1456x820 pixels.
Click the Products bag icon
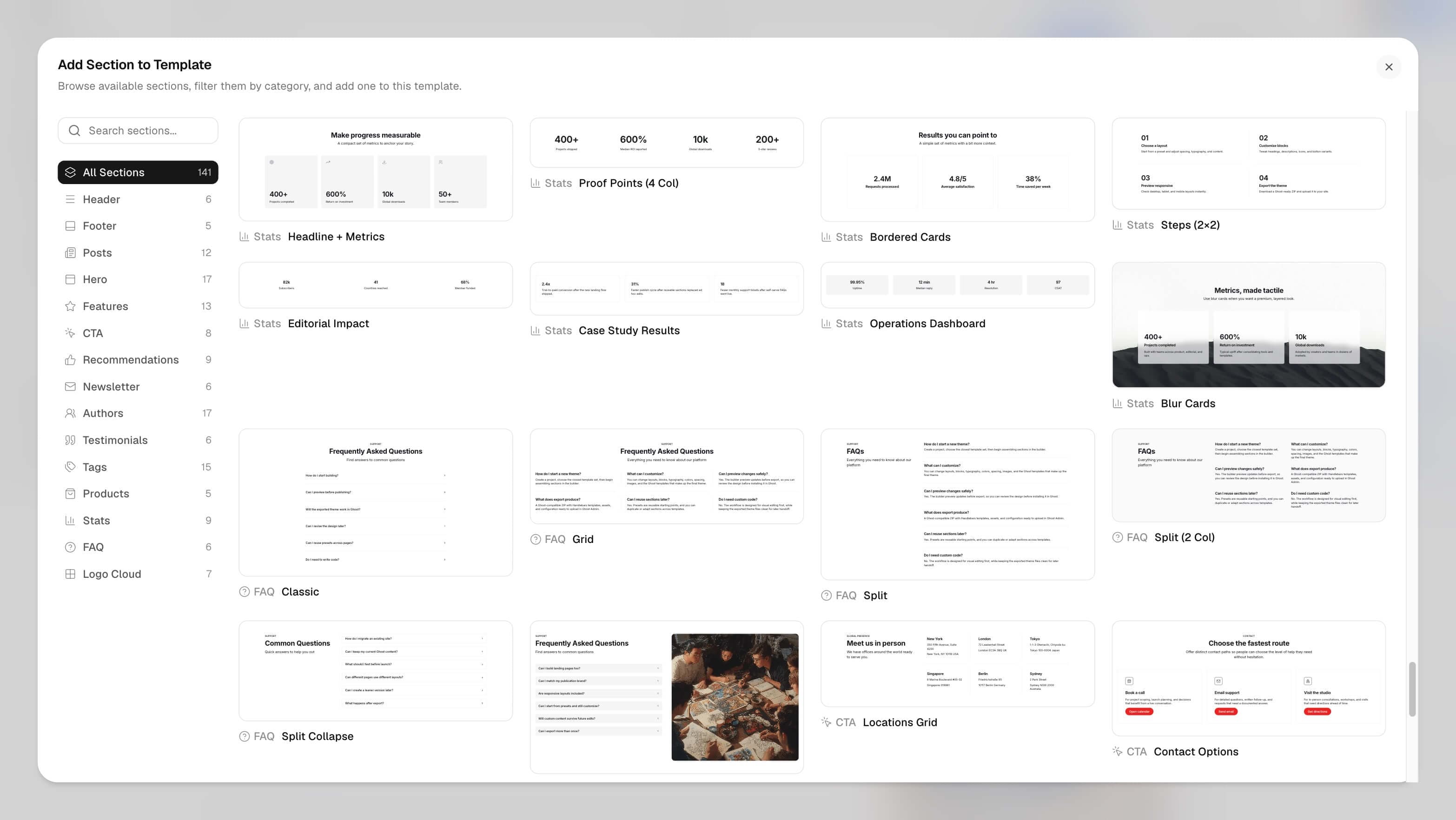(x=70, y=493)
